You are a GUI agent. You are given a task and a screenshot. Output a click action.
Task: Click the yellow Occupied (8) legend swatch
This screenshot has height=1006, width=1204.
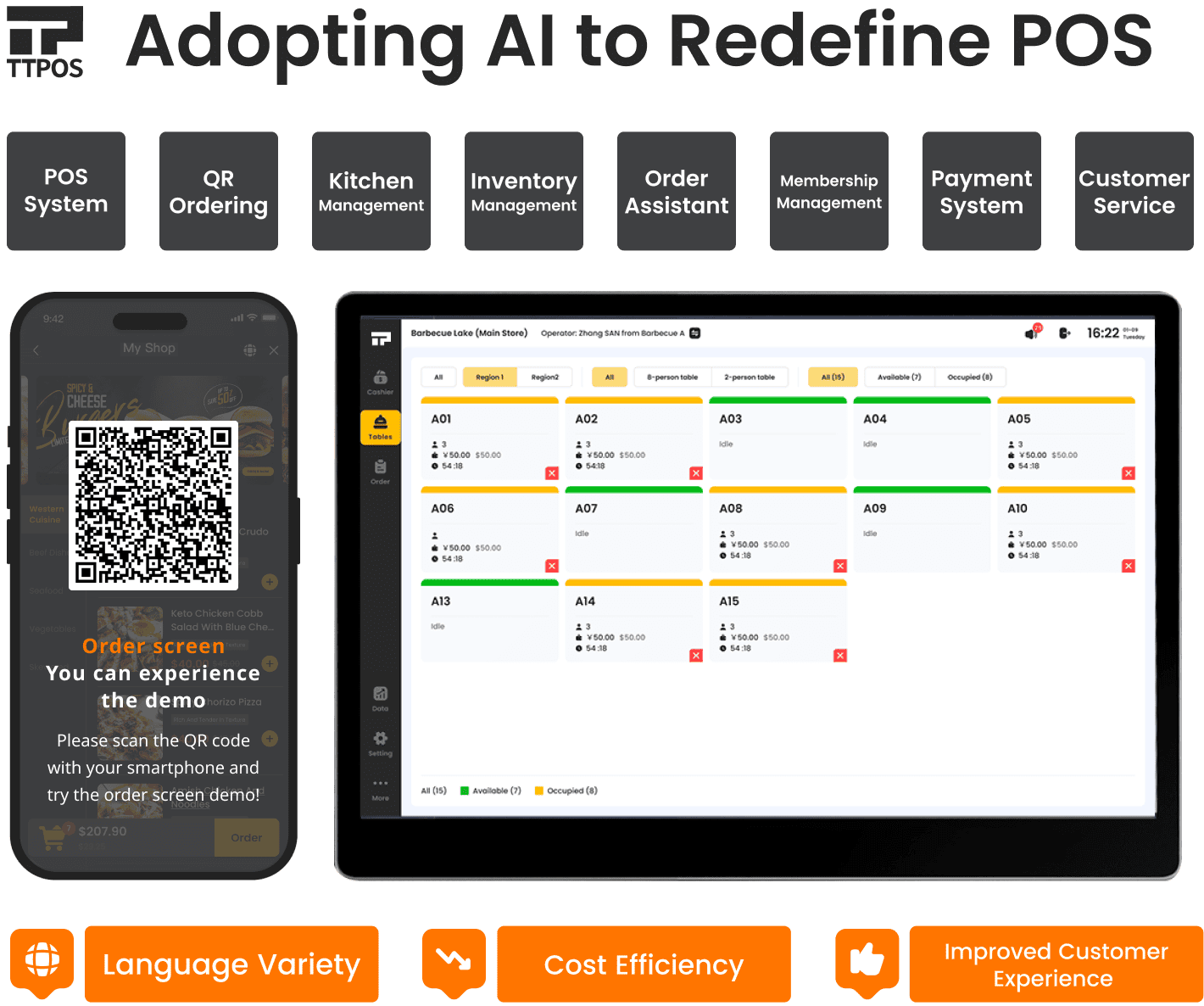[x=539, y=791]
